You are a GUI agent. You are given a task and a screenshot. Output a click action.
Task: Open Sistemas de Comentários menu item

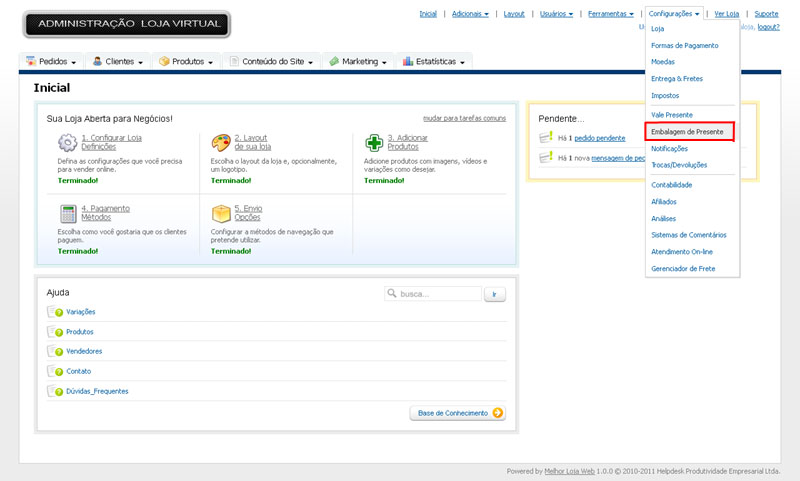pyautogui.click(x=688, y=235)
